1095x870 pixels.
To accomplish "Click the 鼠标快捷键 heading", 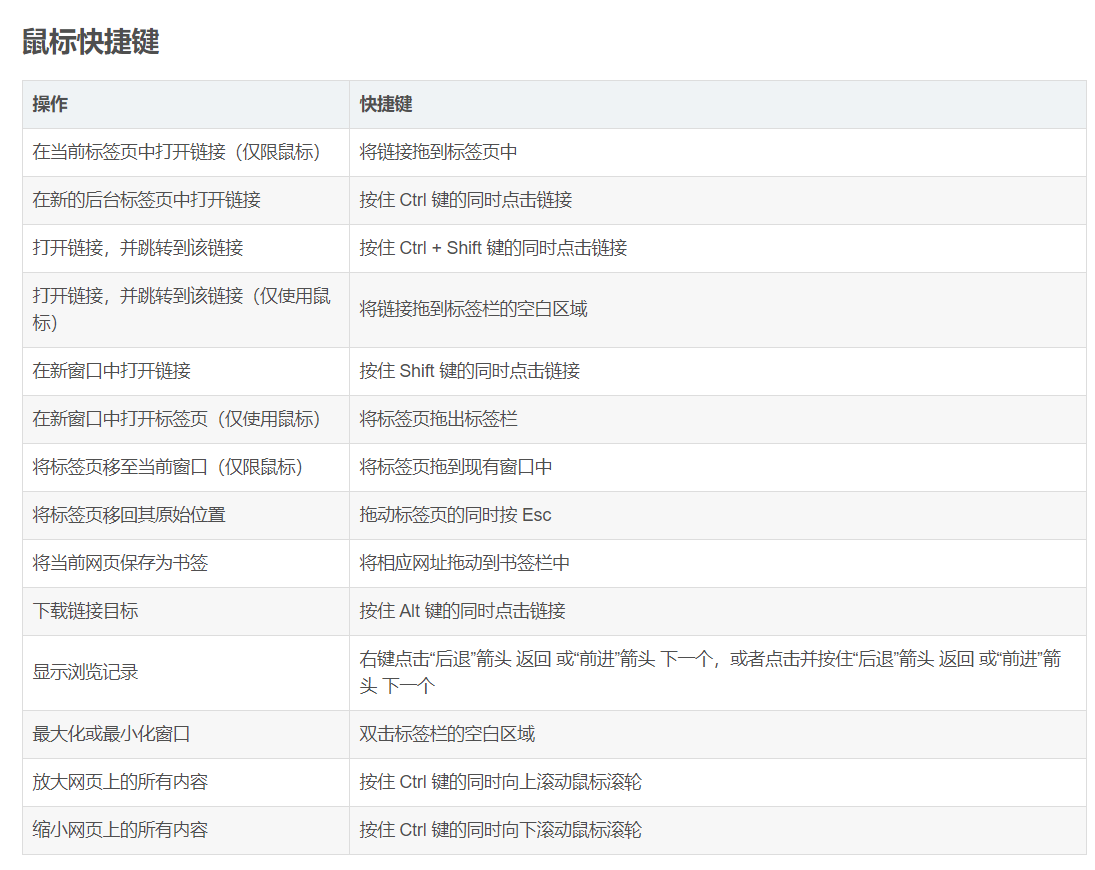I will [x=91, y=41].
